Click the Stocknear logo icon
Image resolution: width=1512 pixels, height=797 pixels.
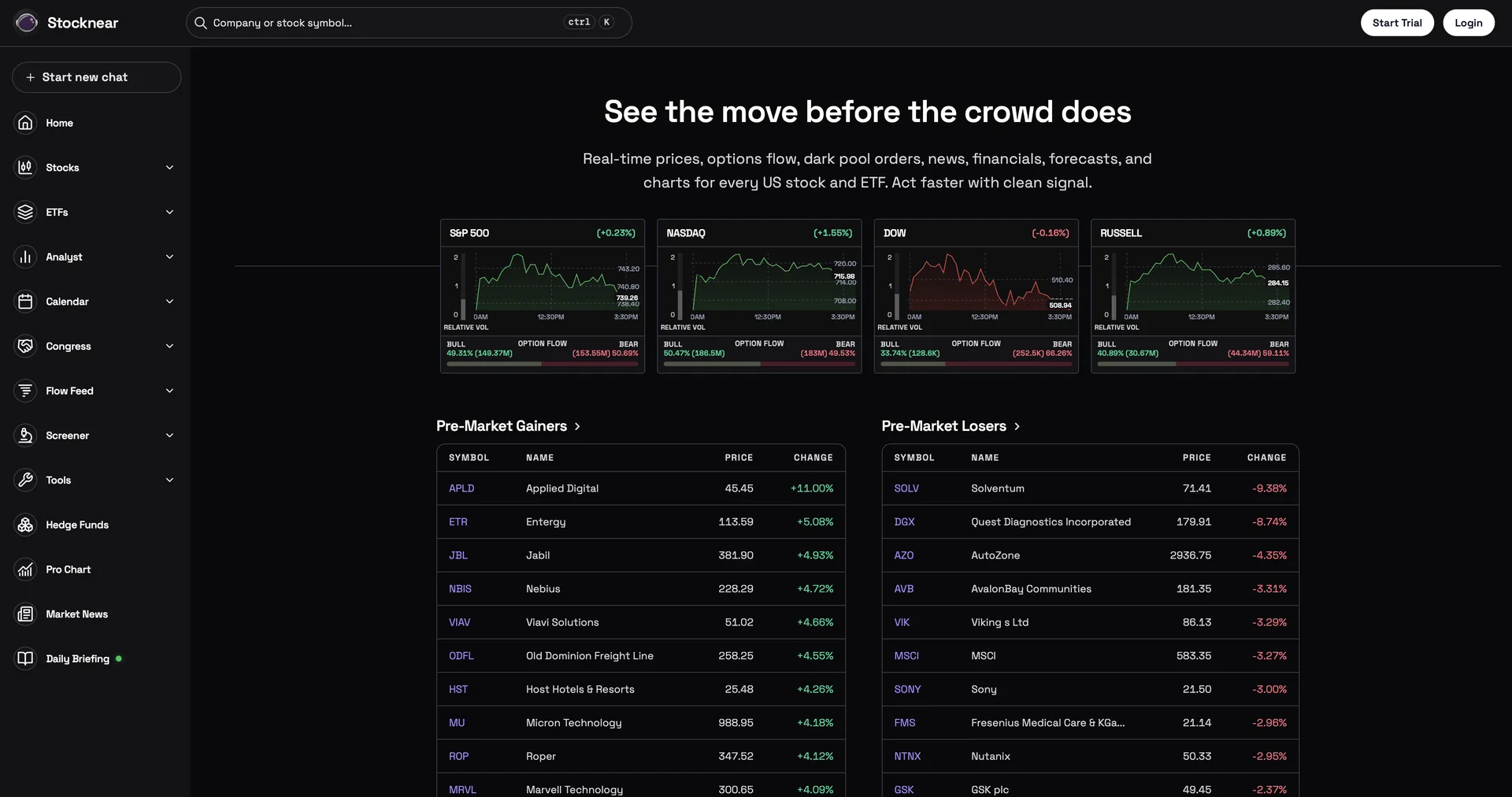(x=26, y=23)
